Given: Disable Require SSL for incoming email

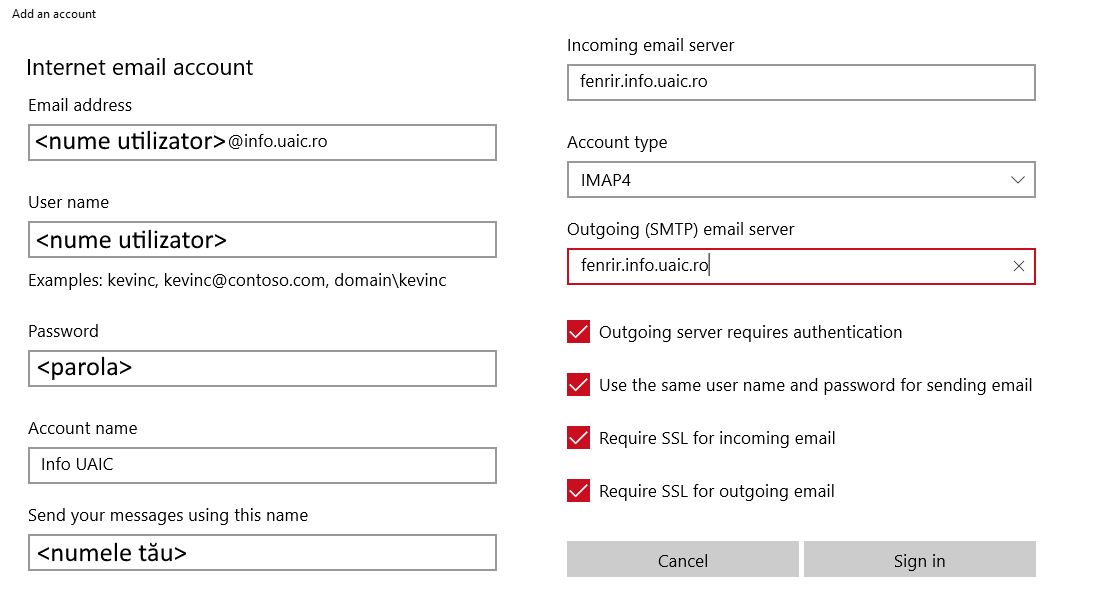Looking at the screenshot, I should pos(578,438).
